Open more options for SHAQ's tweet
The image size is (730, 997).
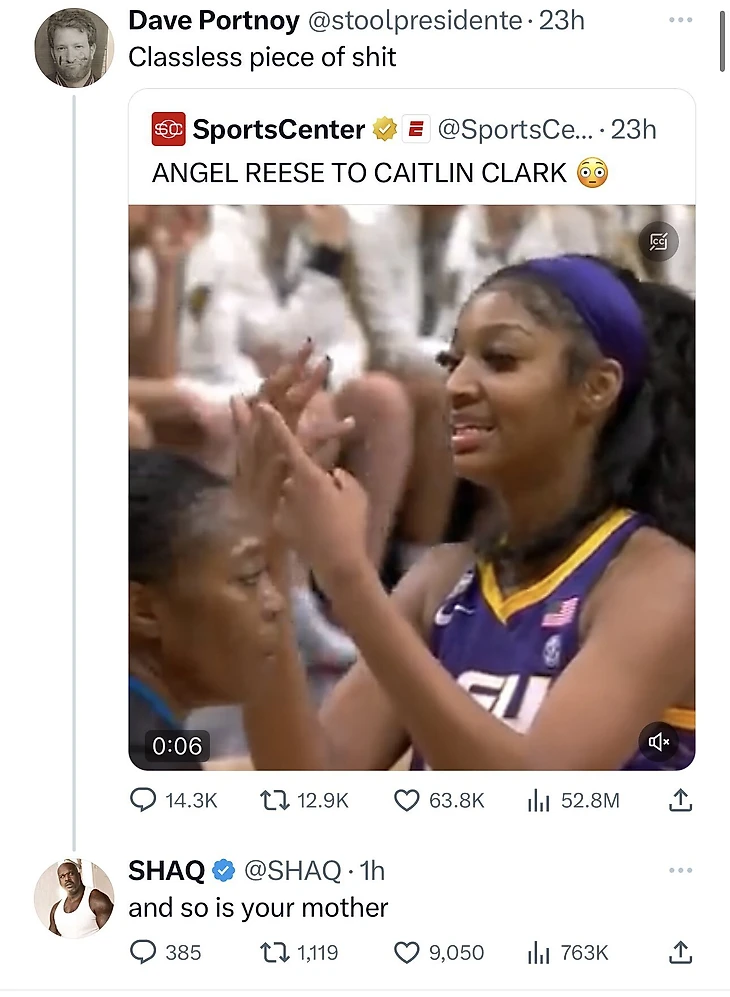tap(680, 871)
